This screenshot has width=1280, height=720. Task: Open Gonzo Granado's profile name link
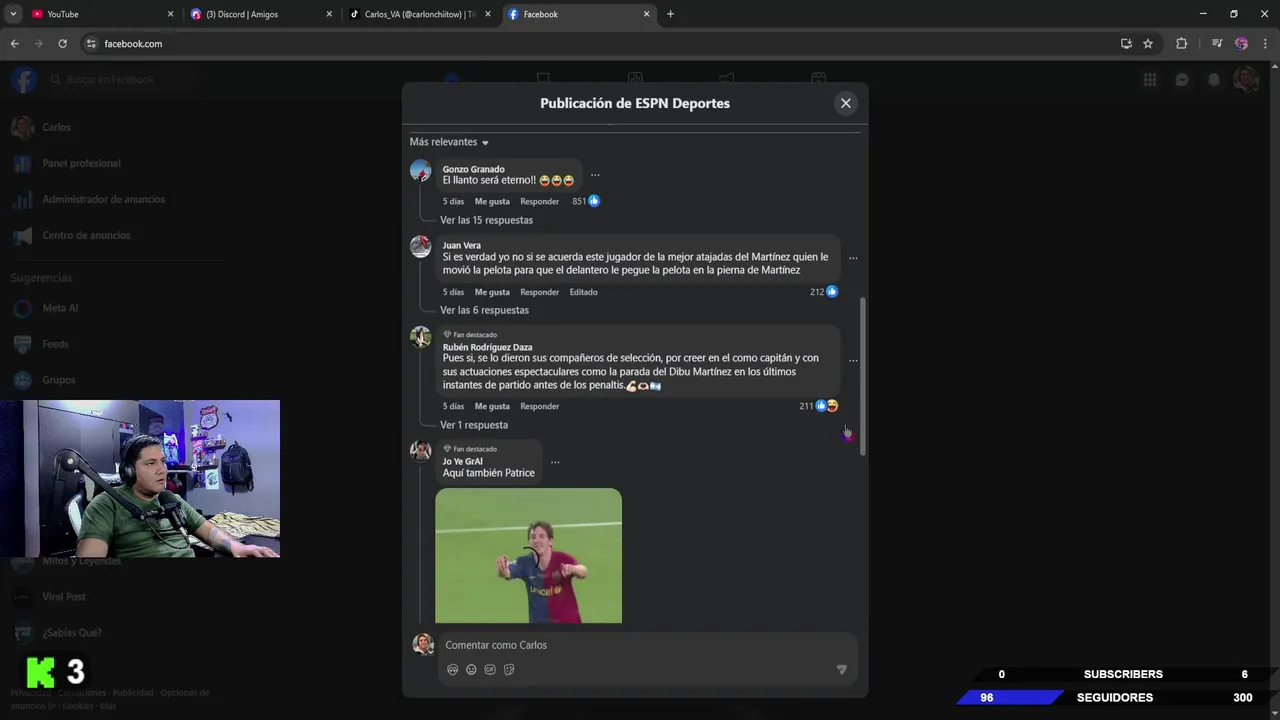(473, 169)
